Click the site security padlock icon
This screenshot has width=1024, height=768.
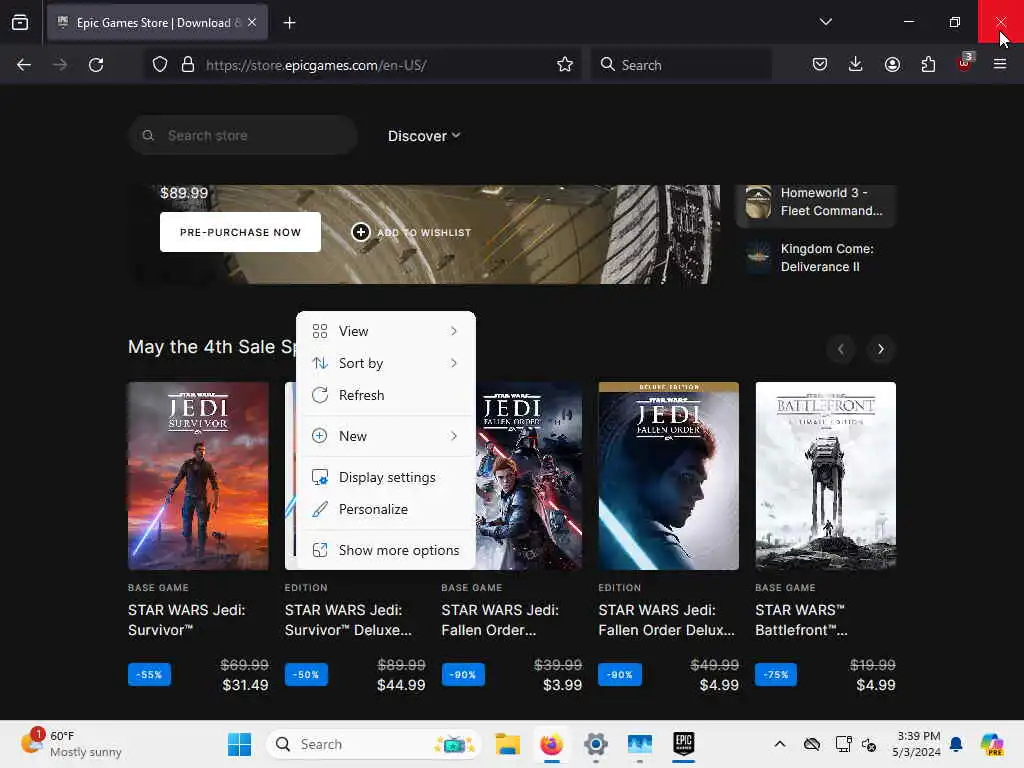tap(188, 65)
